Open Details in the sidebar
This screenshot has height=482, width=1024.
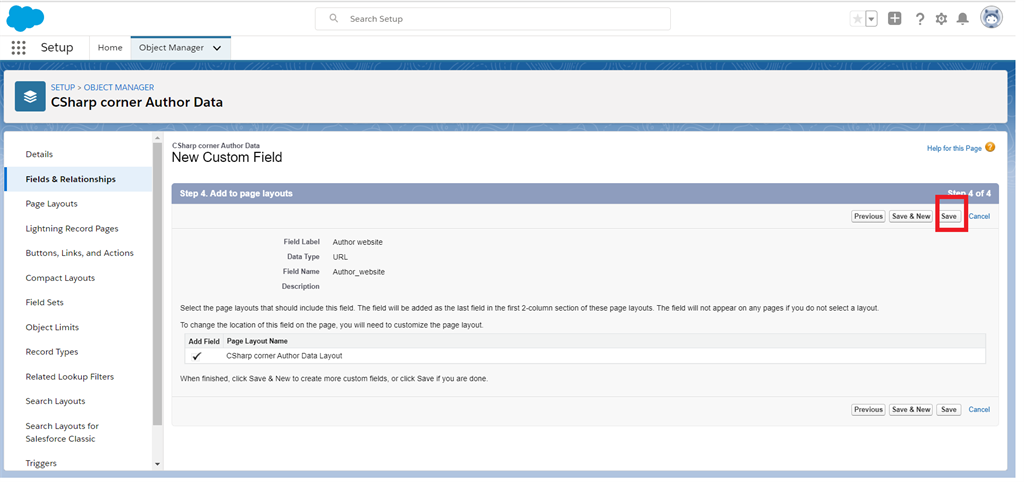click(x=39, y=154)
